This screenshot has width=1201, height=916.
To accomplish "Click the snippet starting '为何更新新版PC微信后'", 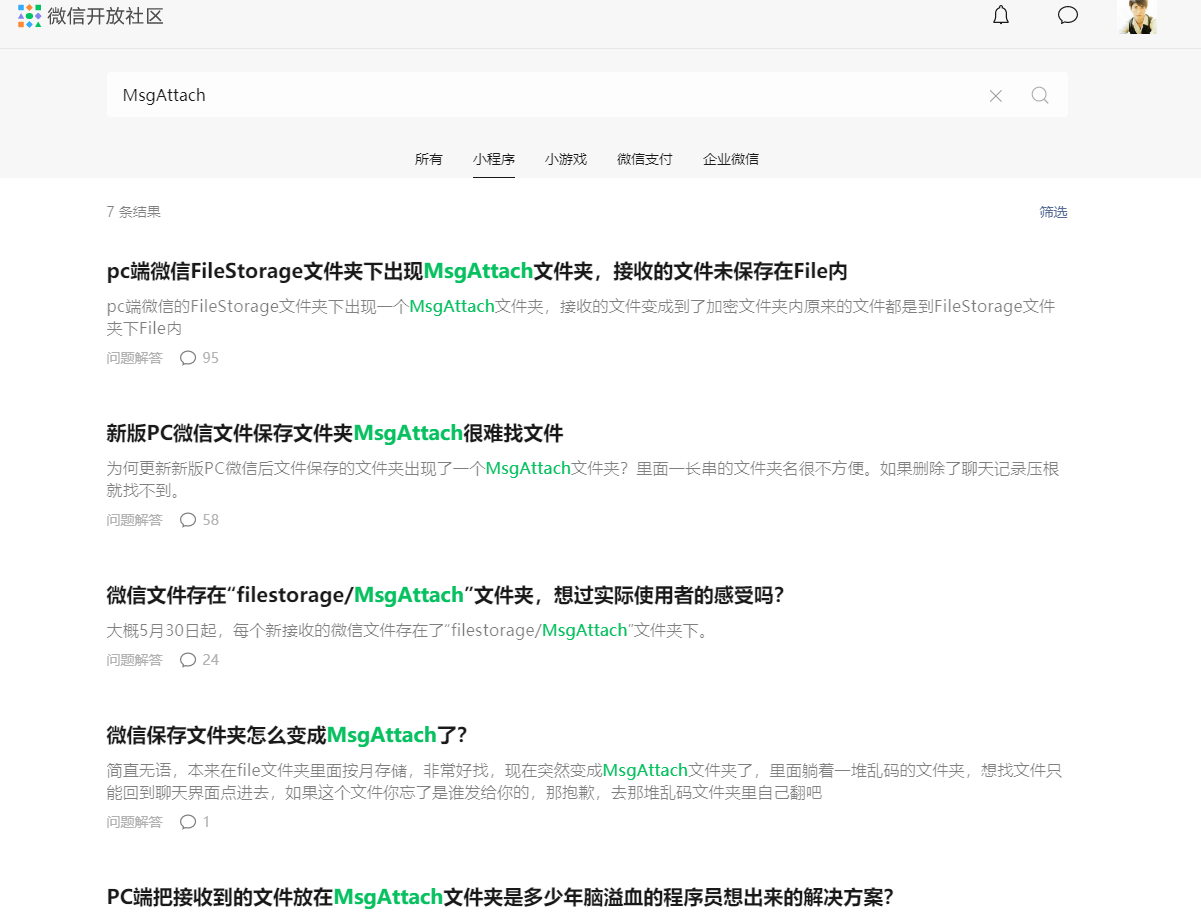I will point(583,479).
